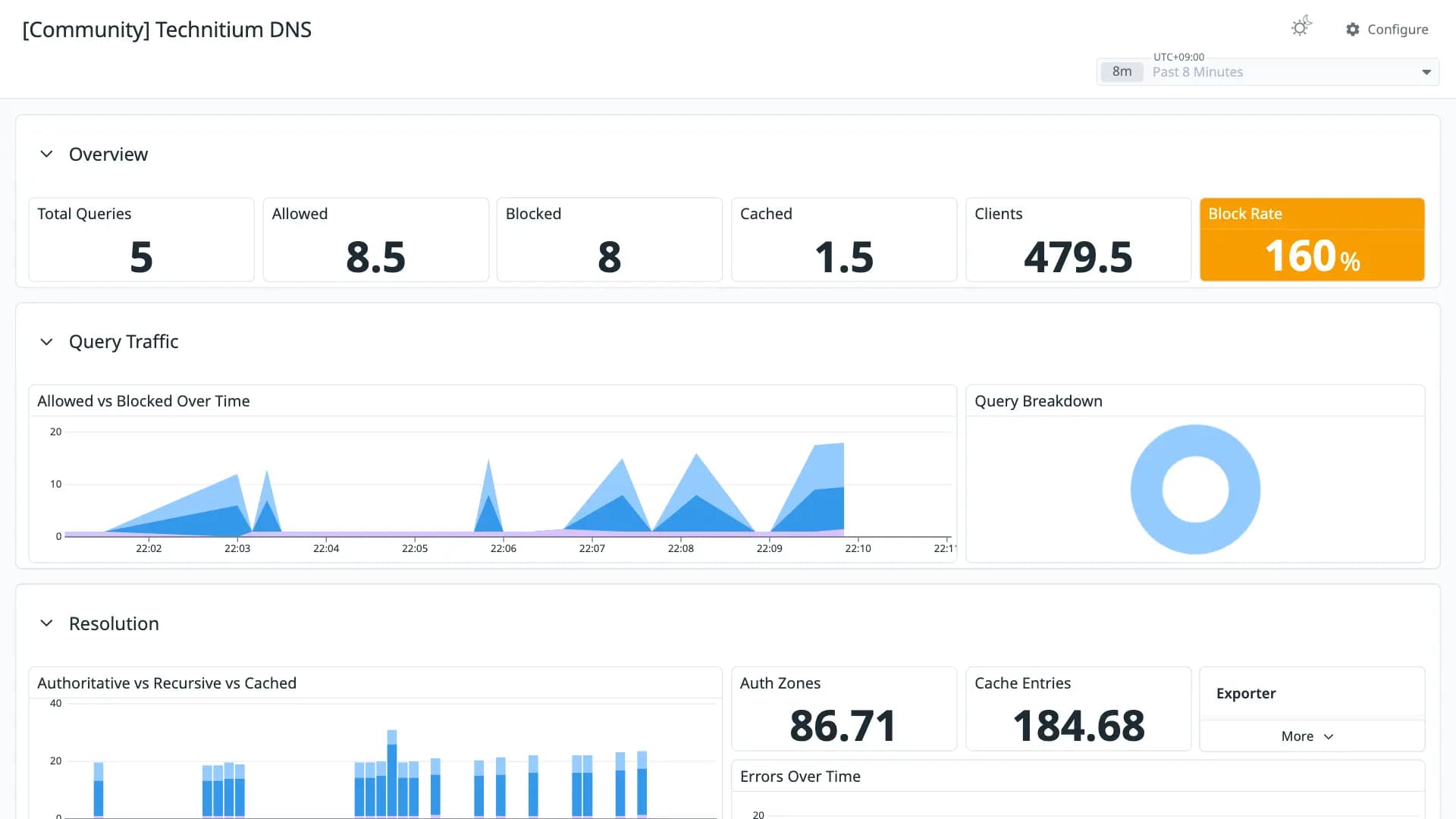Click the Query Breakdown title
Viewport: 1456px width, 819px height.
(1038, 401)
